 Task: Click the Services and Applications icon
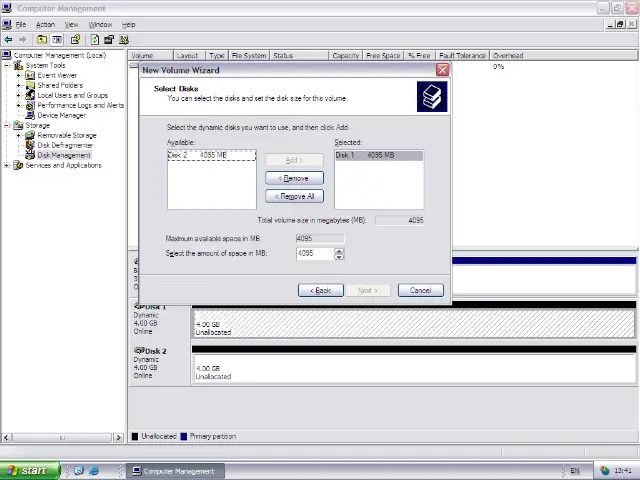[x=19, y=165]
